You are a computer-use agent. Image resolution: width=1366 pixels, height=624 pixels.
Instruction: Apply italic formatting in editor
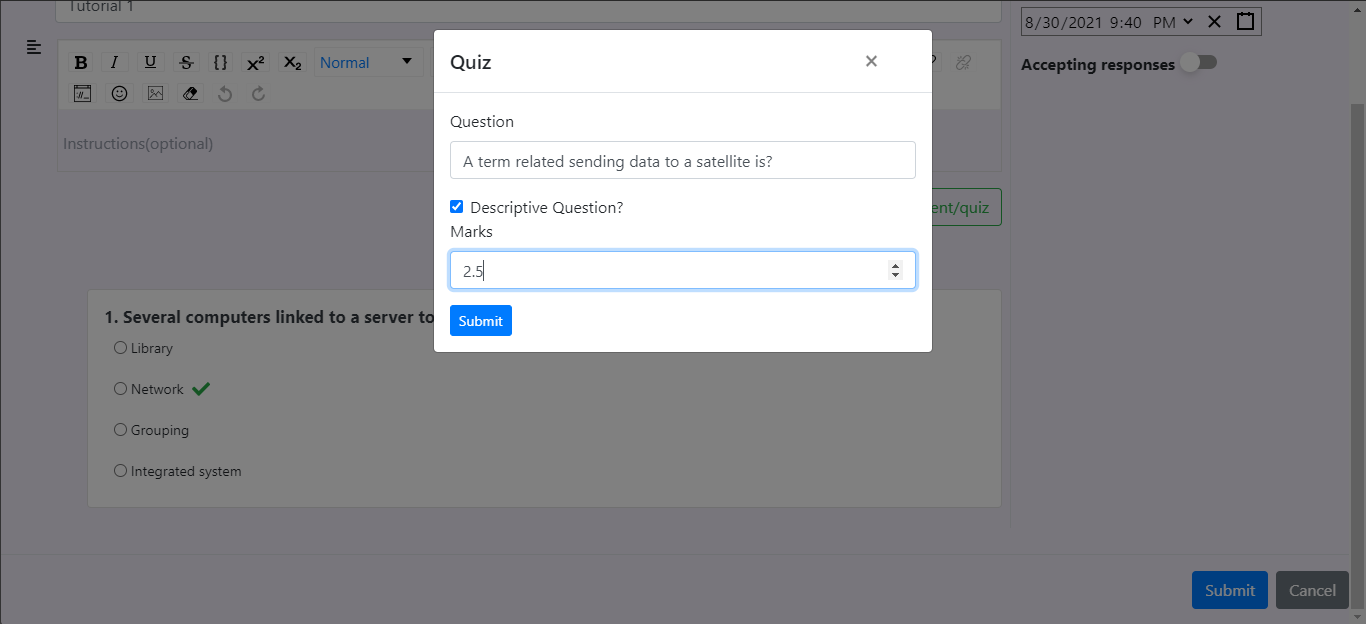(114, 62)
